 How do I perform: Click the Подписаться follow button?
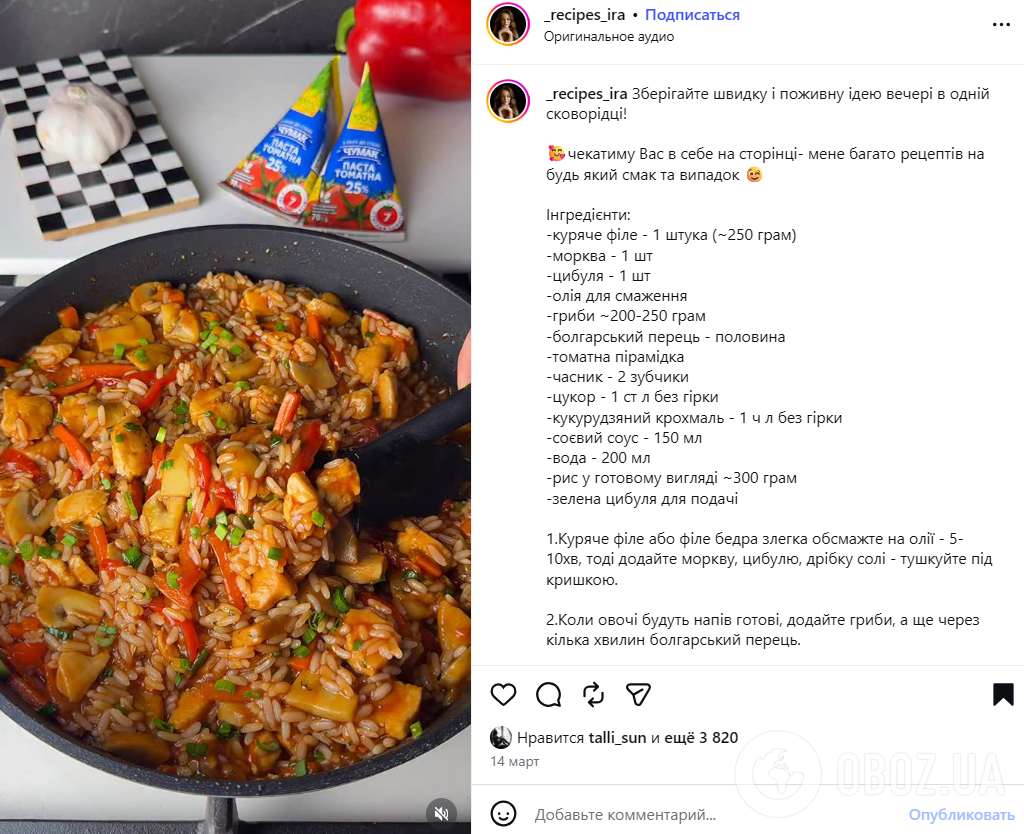pyautogui.click(x=692, y=15)
